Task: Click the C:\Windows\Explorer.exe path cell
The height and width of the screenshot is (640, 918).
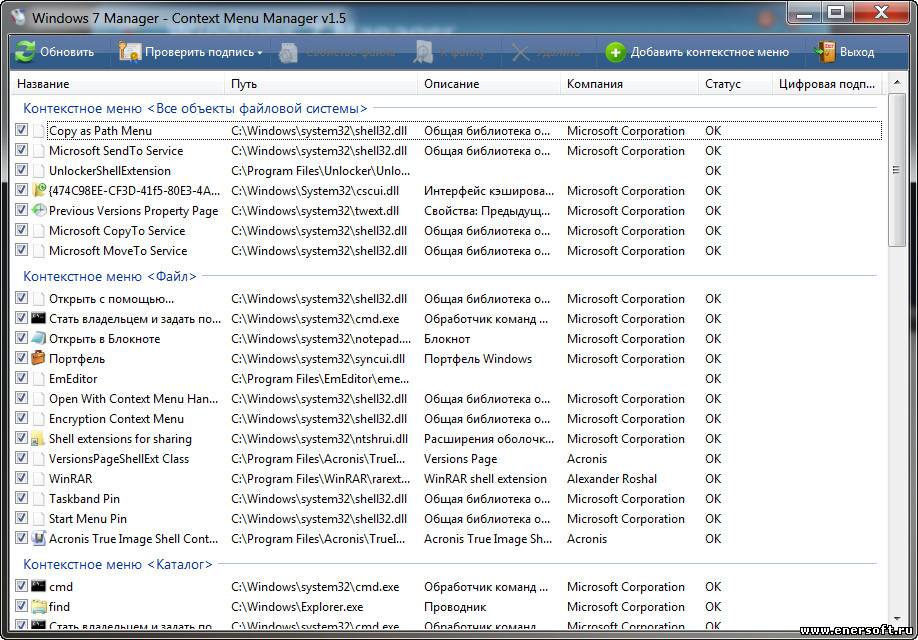Action: pyautogui.click(x=297, y=607)
